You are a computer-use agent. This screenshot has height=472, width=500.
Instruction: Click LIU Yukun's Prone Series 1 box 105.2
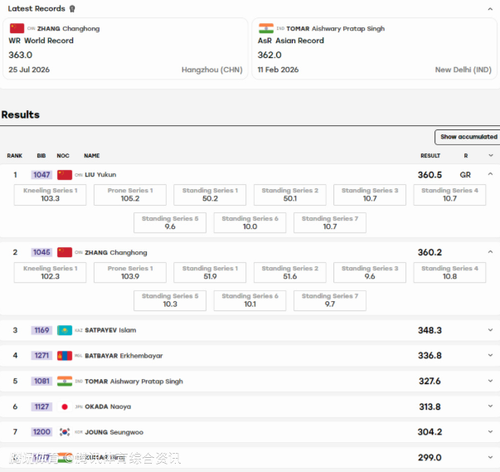130,195
